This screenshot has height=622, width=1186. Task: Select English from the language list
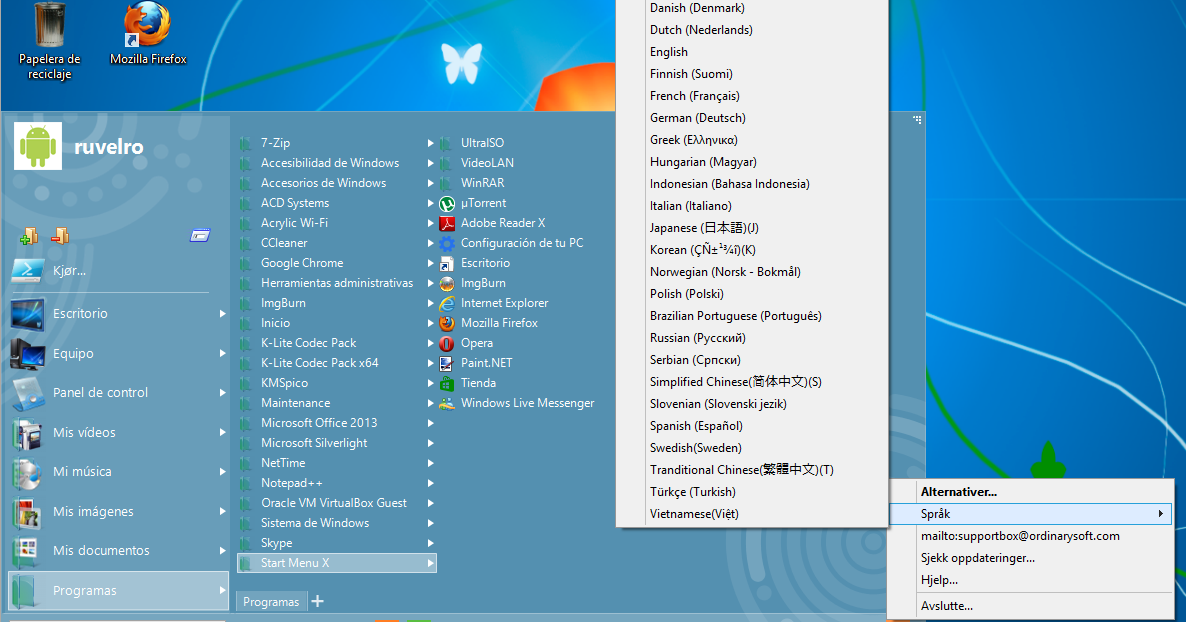[x=668, y=51]
